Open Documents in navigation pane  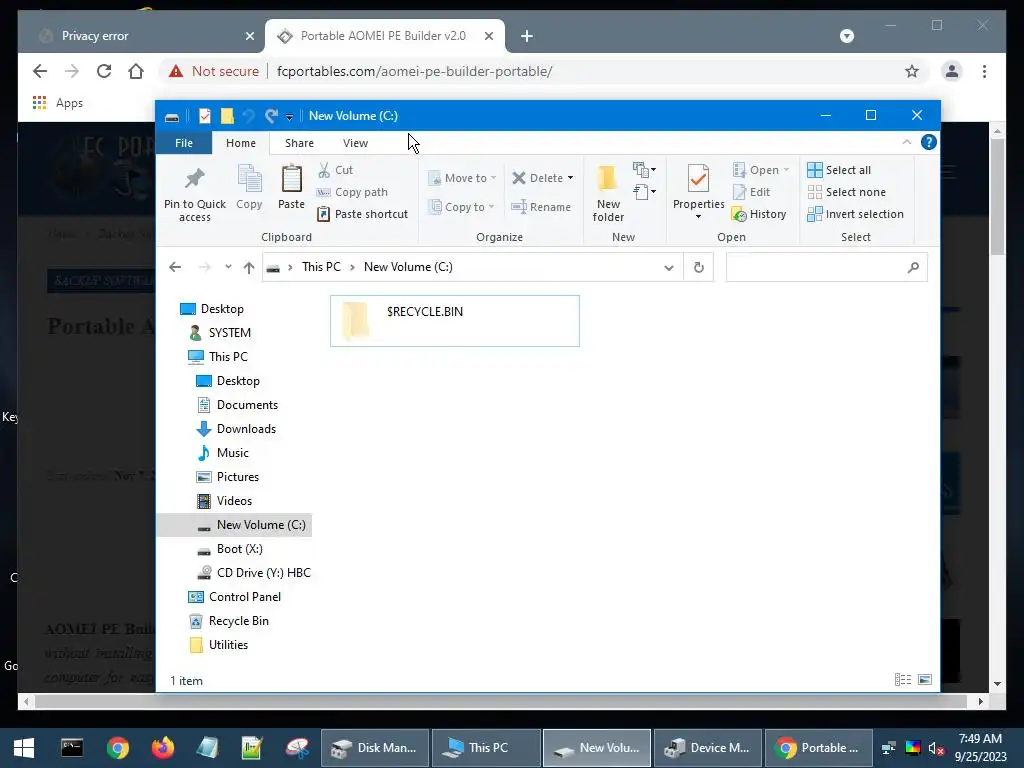pyautogui.click(x=237, y=405)
